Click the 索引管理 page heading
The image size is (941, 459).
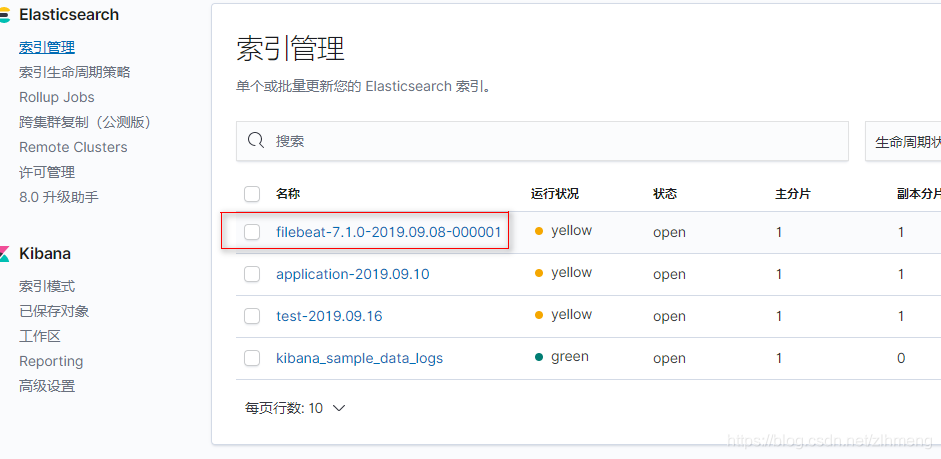tap(290, 49)
